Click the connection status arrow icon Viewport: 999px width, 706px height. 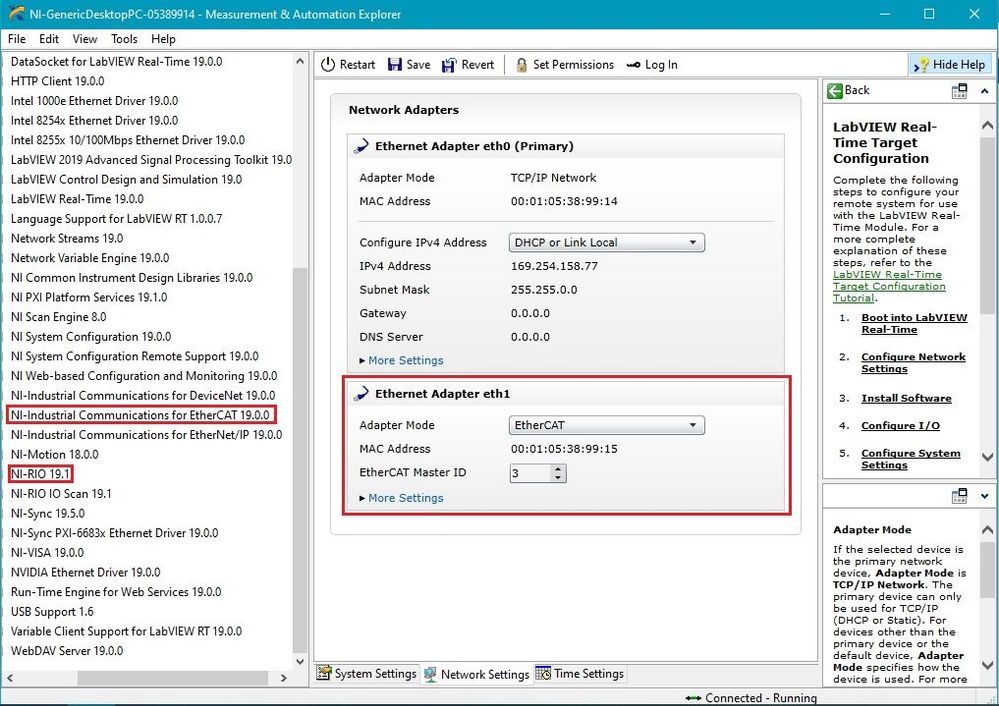tap(693, 698)
